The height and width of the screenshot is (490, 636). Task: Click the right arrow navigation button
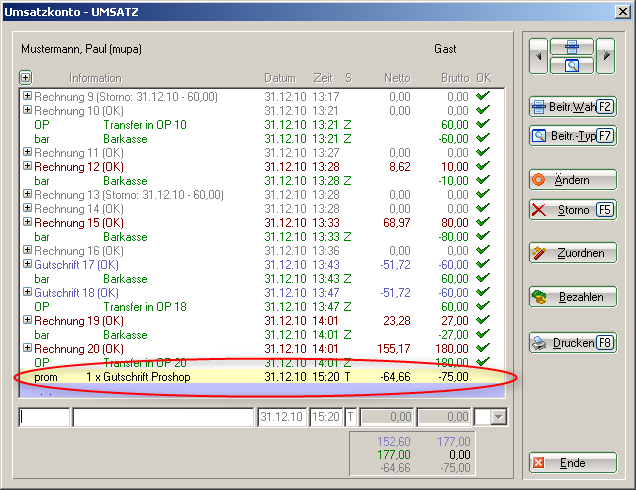[x=605, y=57]
